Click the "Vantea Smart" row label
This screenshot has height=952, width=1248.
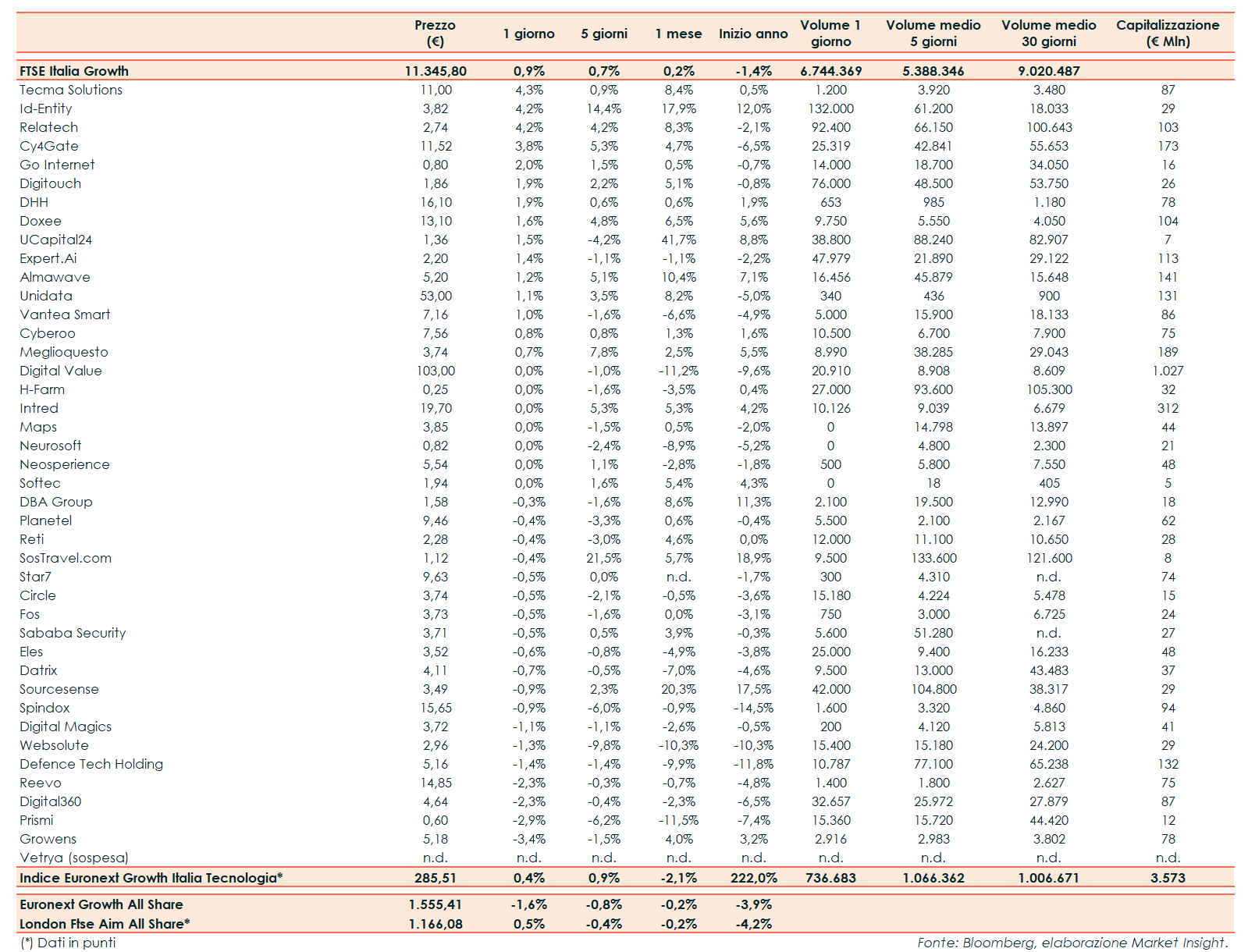tap(66, 314)
